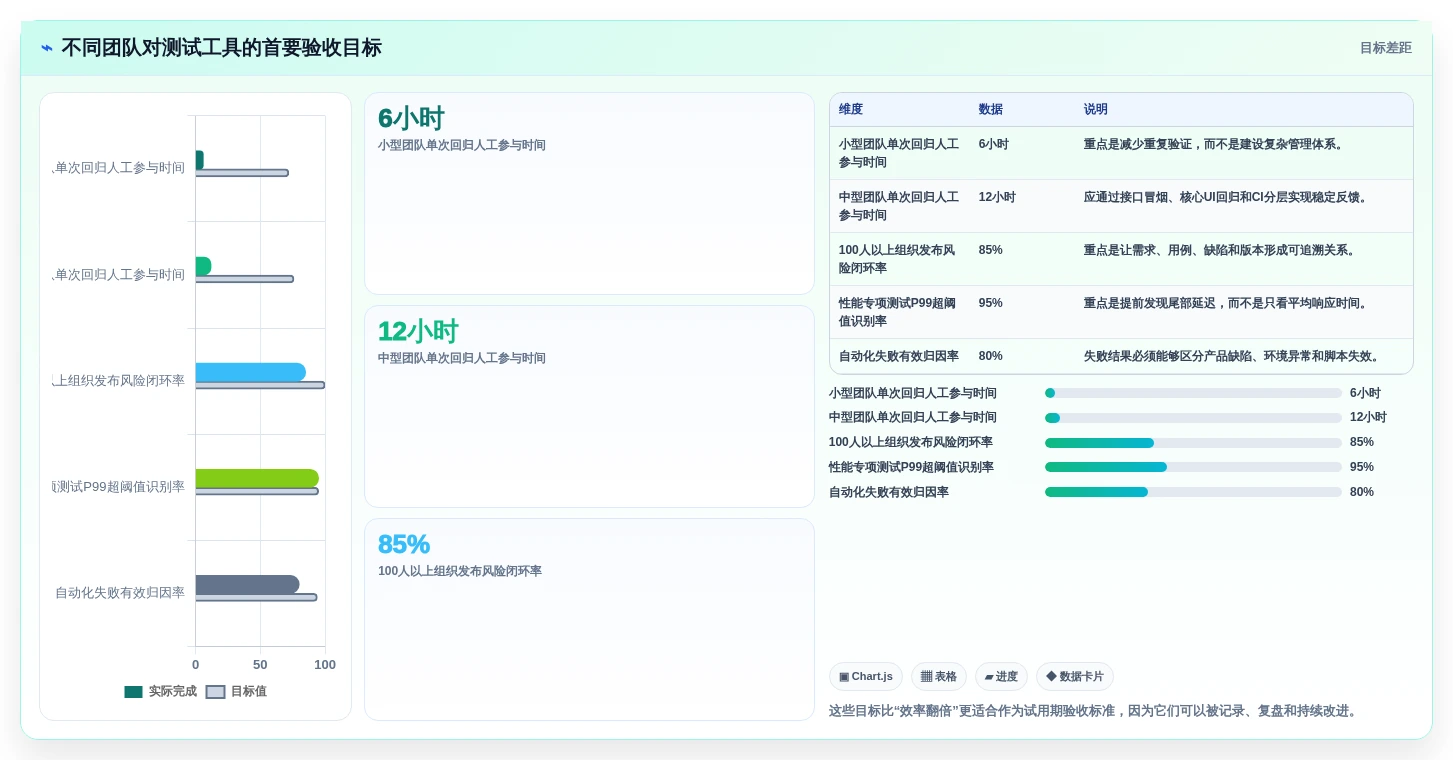Click the 100人以上组织发布风险闭环率 progress bar
Screen dimensions: 1453x760
tap(1193, 443)
